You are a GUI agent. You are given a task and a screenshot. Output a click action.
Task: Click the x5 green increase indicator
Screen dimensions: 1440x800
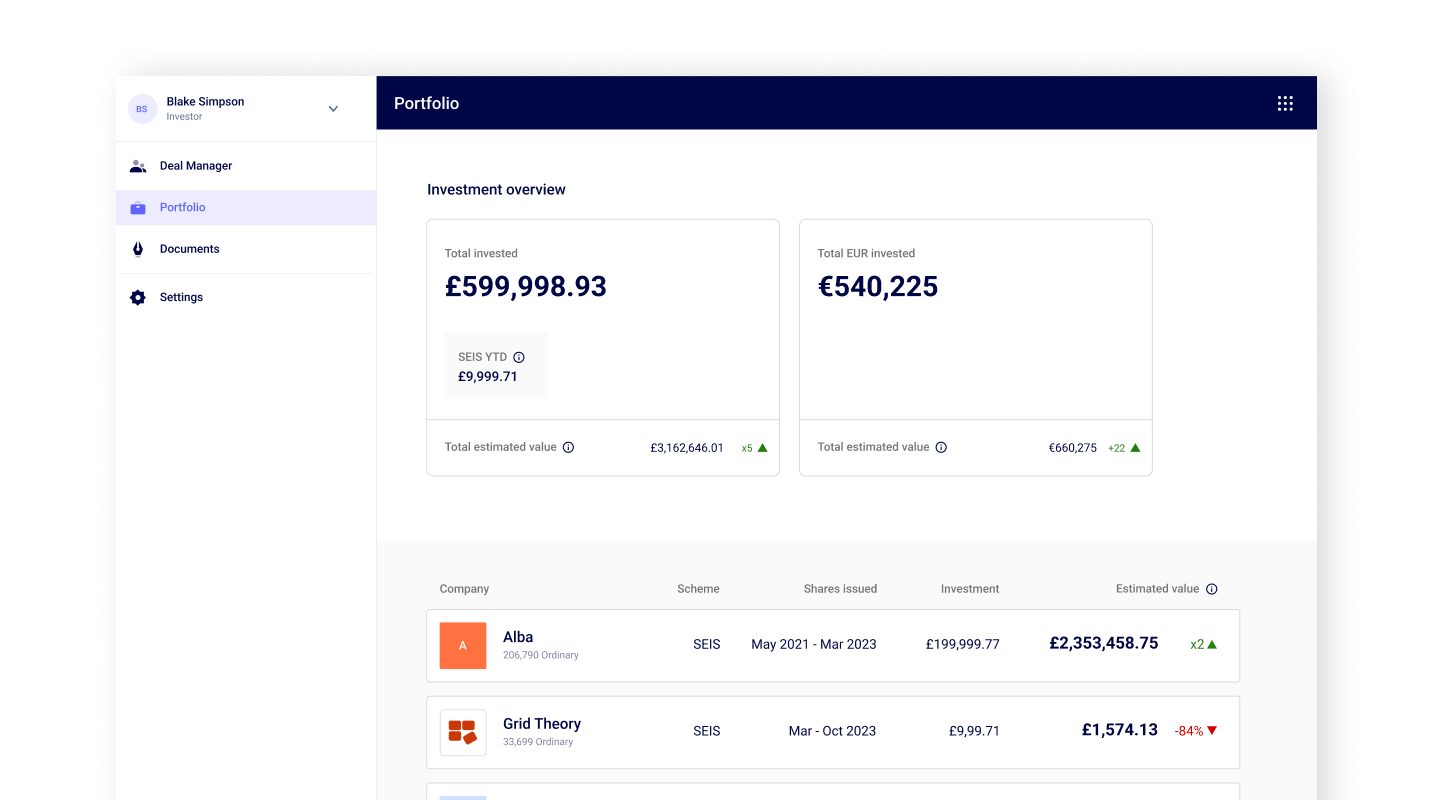click(754, 447)
